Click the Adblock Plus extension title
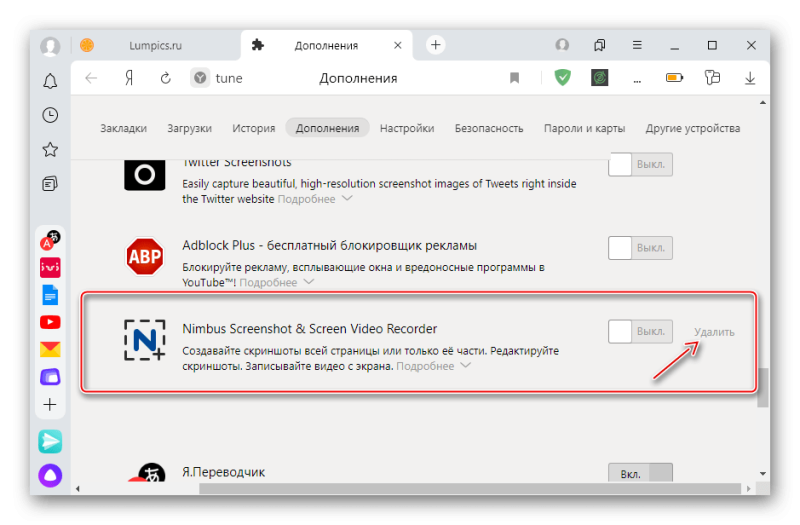Viewport: 800px width, 525px height. click(x=330, y=245)
